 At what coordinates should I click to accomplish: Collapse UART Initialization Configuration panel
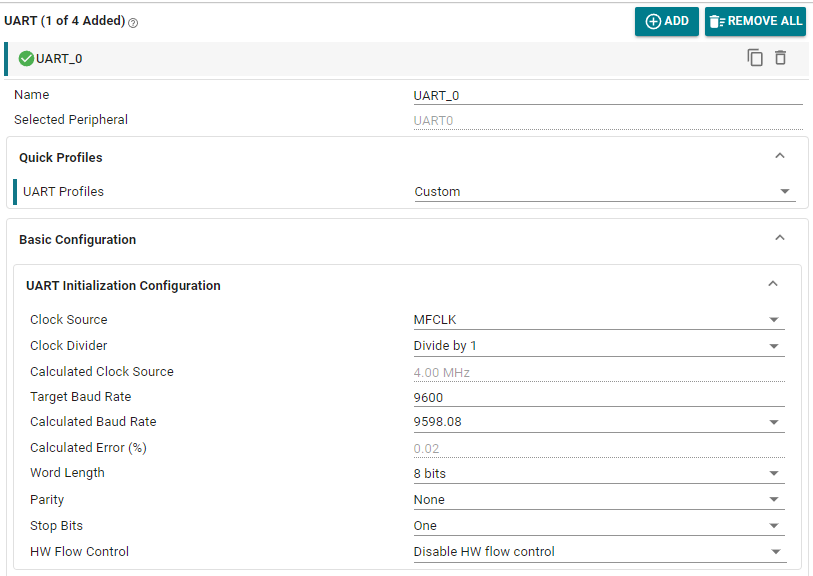click(773, 284)
